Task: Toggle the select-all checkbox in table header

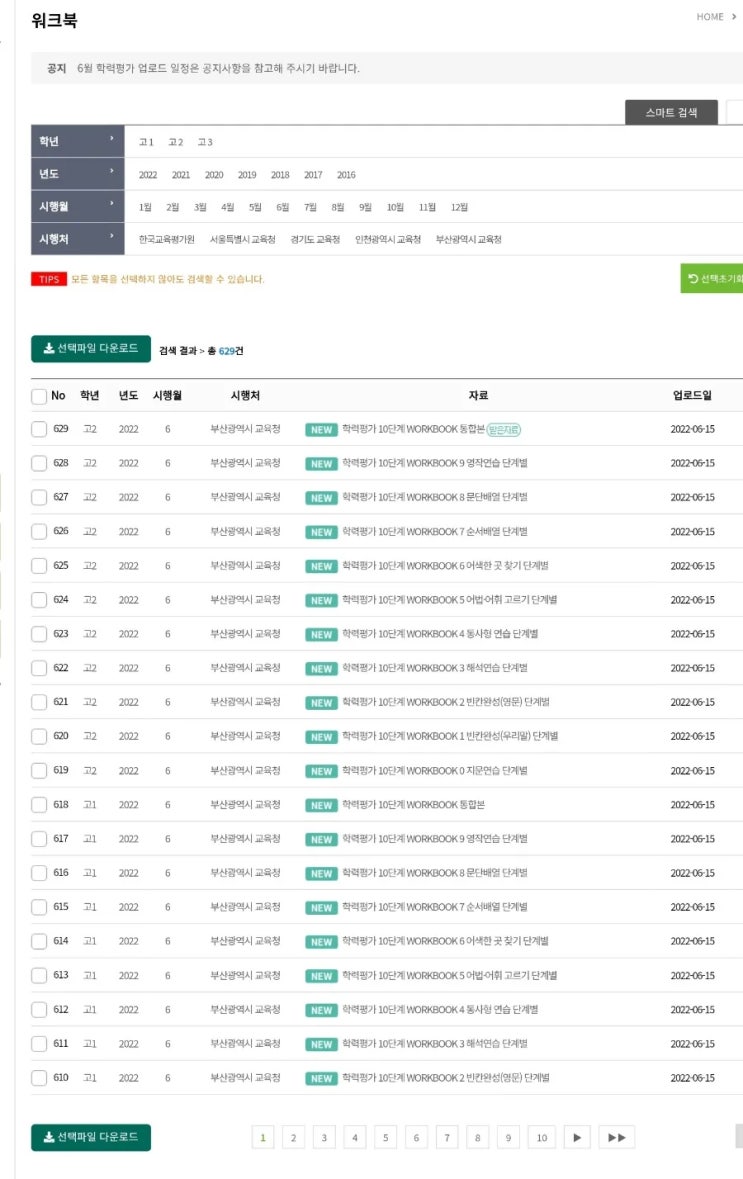Action: pyautogui.click(x=39, y=396)
